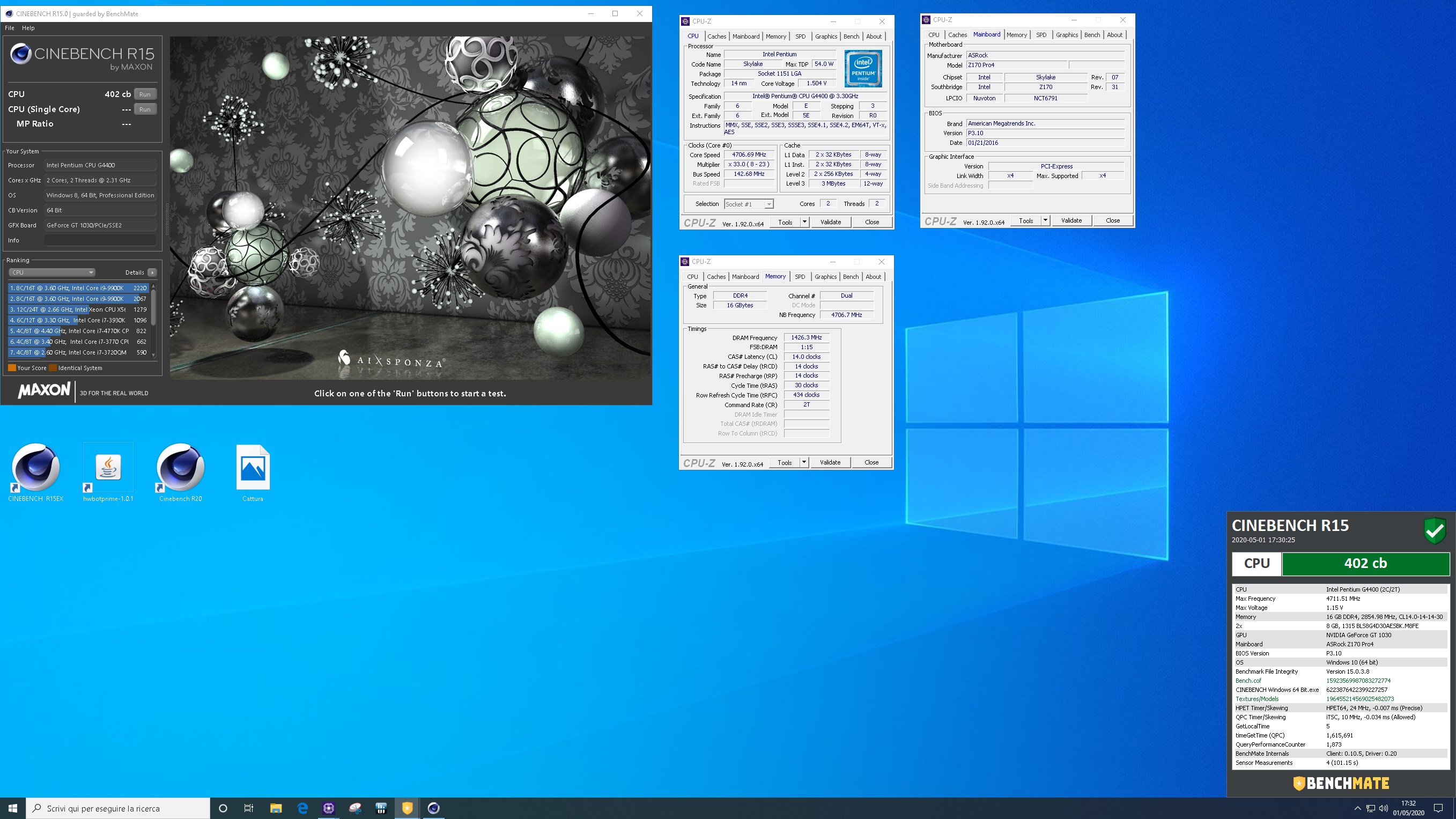Click the Cinebench R15 logo sphere
The width and height of the screenshot is (1456, 819).
click(21, 54)
